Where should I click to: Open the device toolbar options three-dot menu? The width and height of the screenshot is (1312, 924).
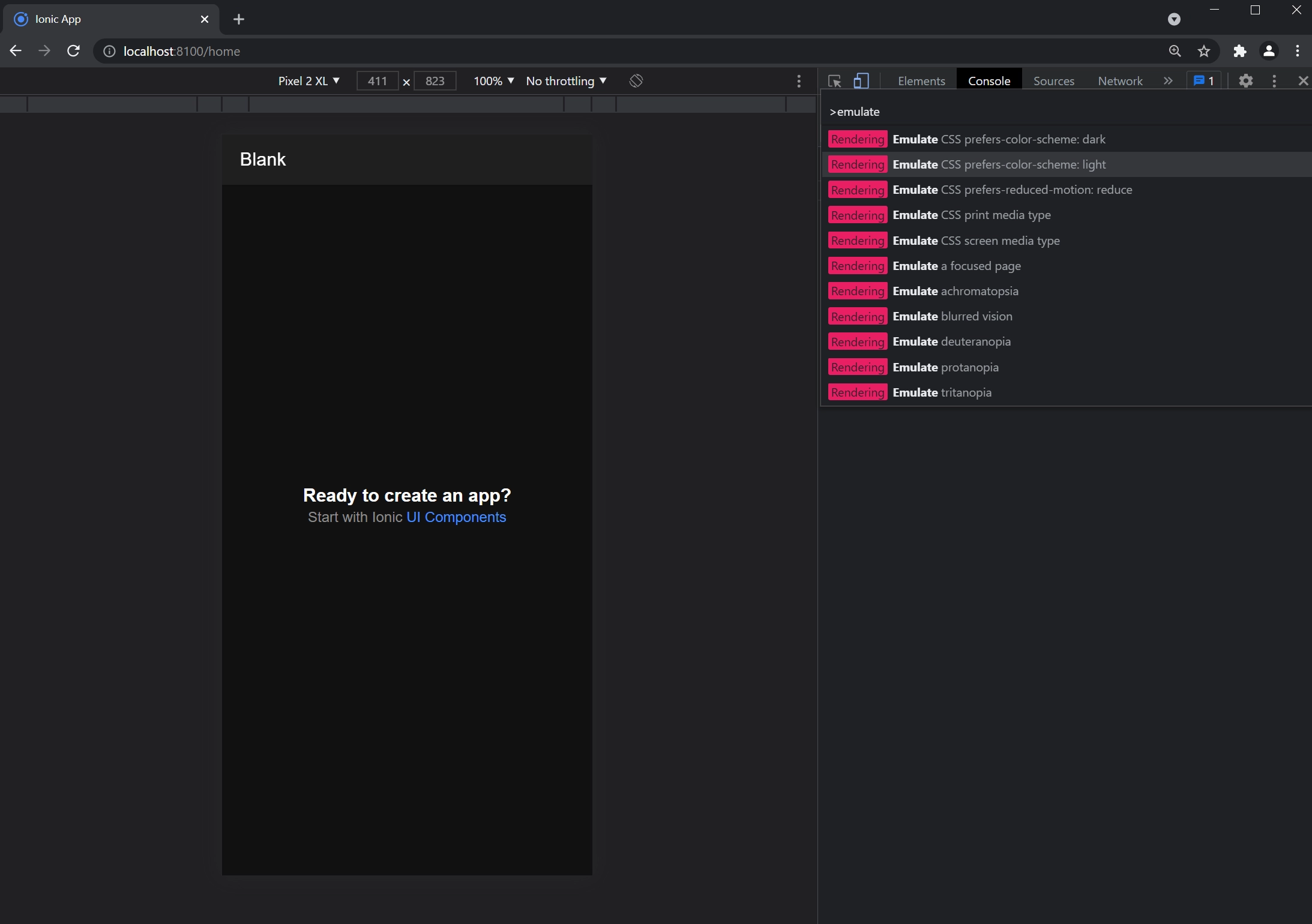coord(799,80)
